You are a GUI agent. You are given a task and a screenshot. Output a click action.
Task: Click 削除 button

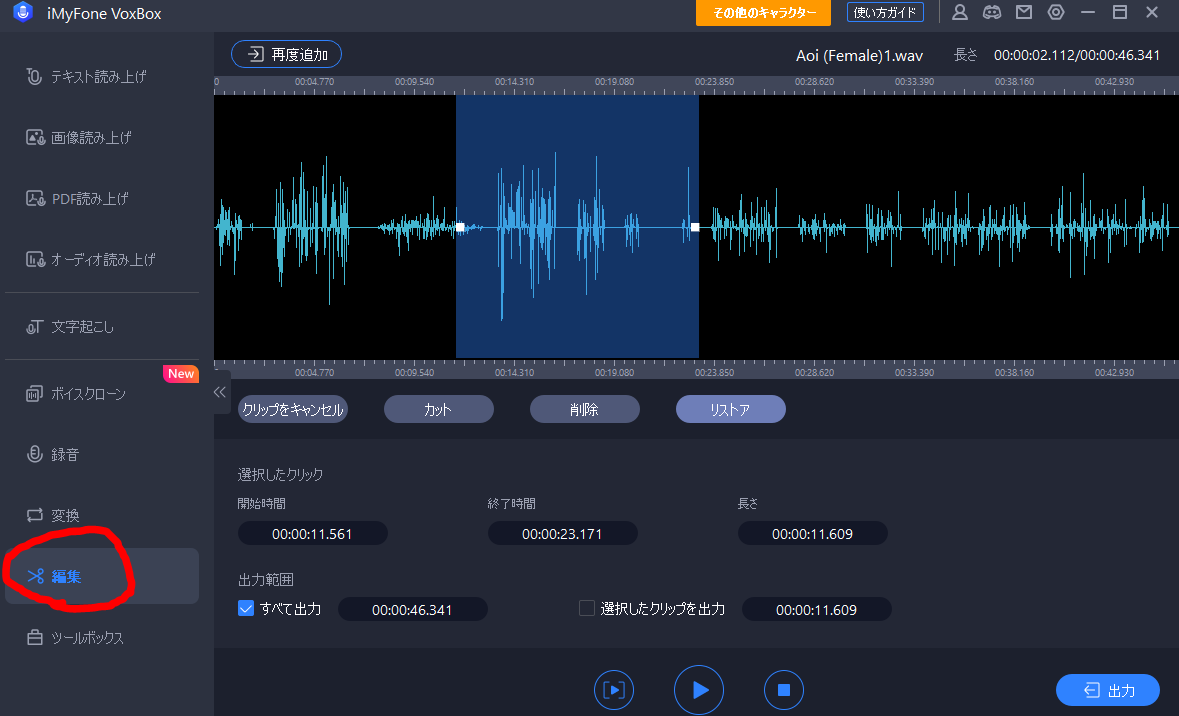click(584, 410)
